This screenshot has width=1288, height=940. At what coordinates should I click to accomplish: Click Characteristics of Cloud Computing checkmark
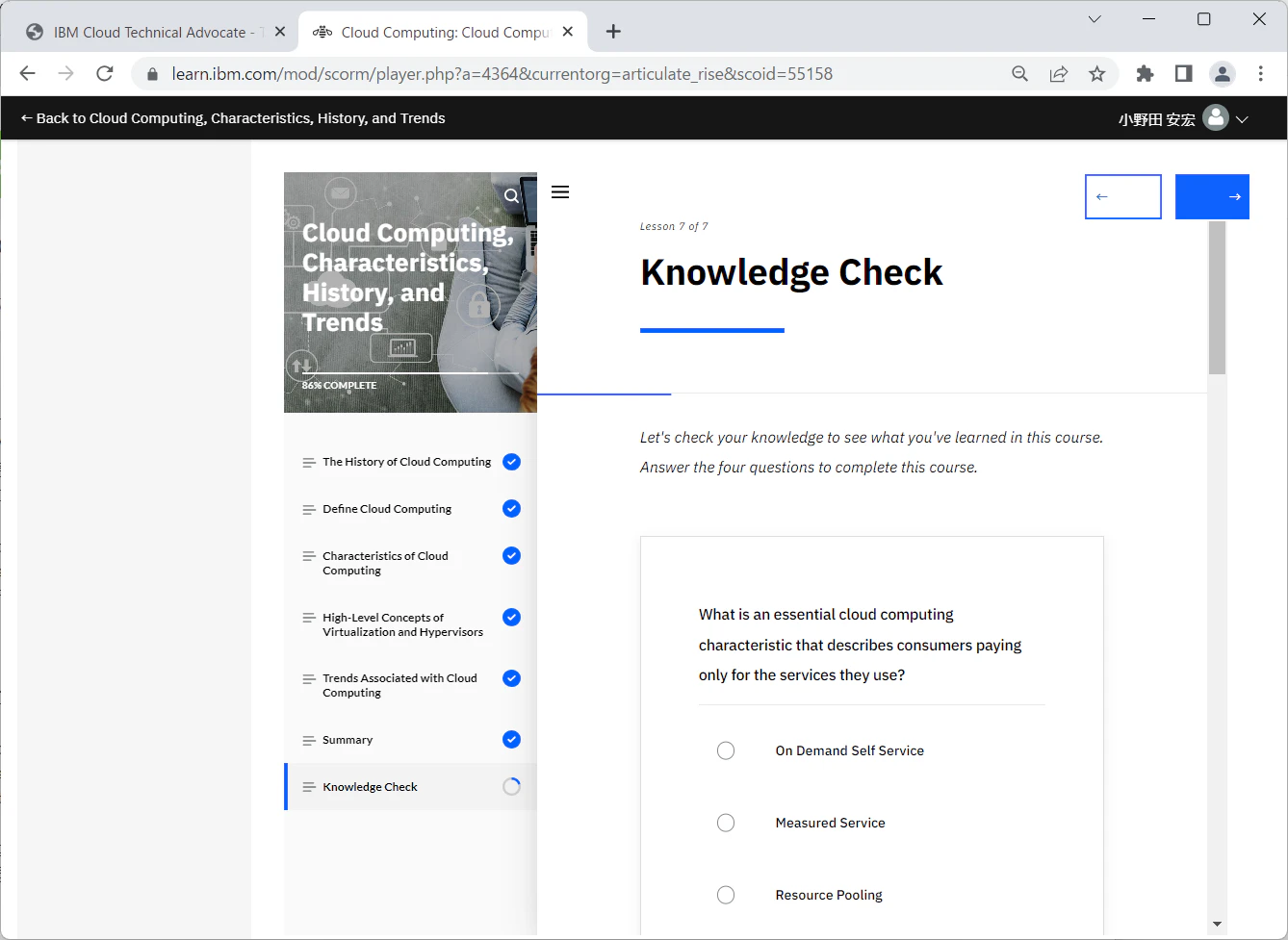[x=512, y=556]
